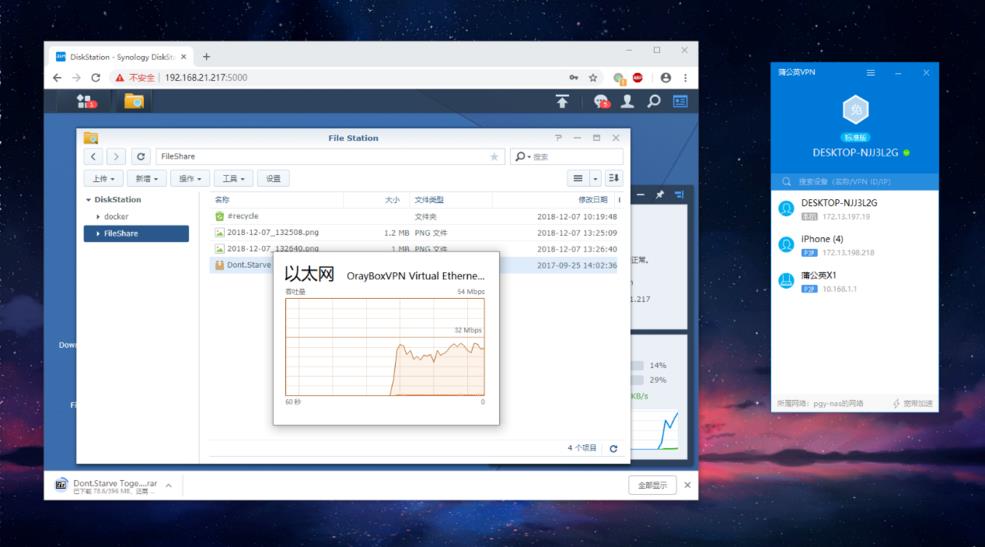Open the 操作 action dropdown
Screen dimensions: 985x547
pyautogui.click(x=190, y=178)
